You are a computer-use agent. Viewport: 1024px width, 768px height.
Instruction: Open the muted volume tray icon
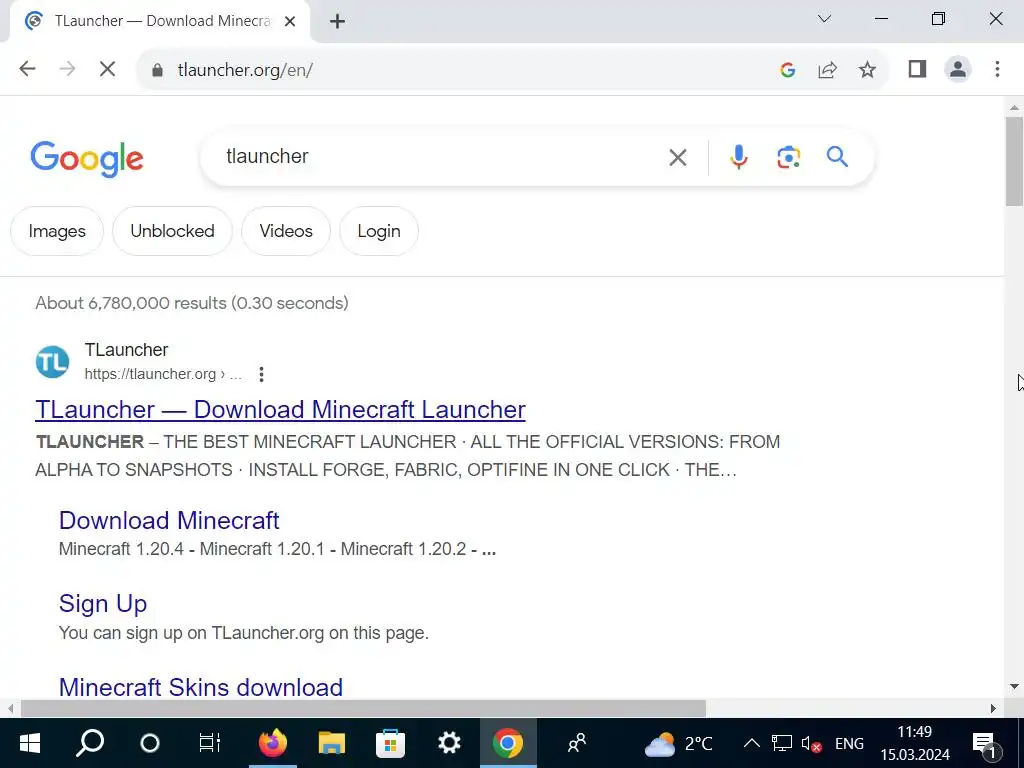point(811,743)
